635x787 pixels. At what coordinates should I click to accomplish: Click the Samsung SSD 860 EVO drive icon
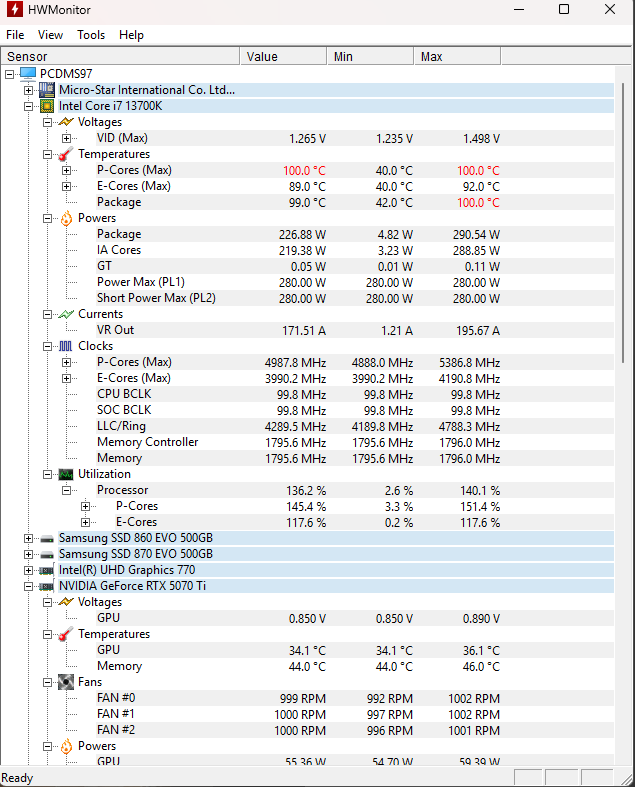tap(47, 539)
